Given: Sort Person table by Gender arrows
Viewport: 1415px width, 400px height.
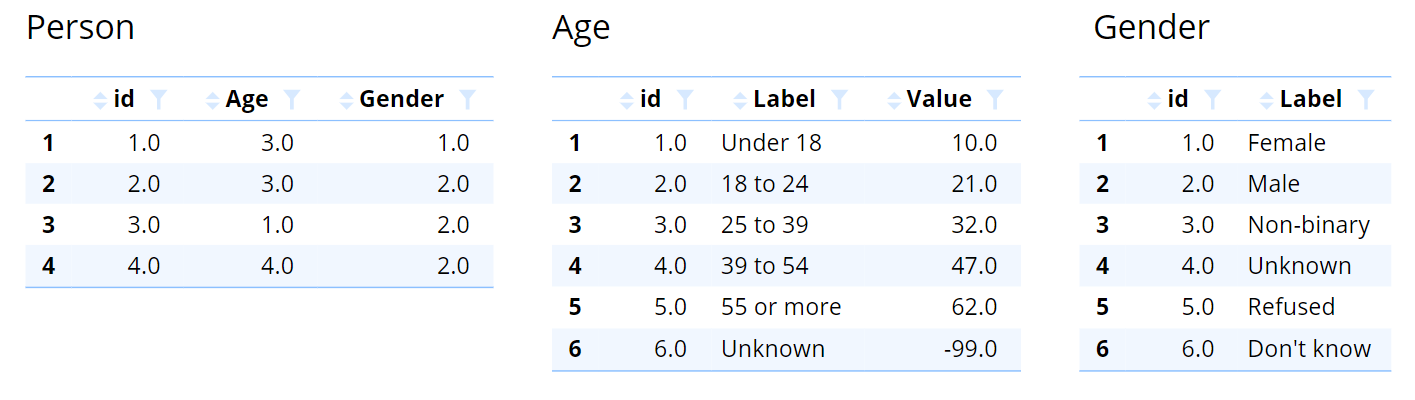Looking at the screenshot, I should click(x=346, y=100).
